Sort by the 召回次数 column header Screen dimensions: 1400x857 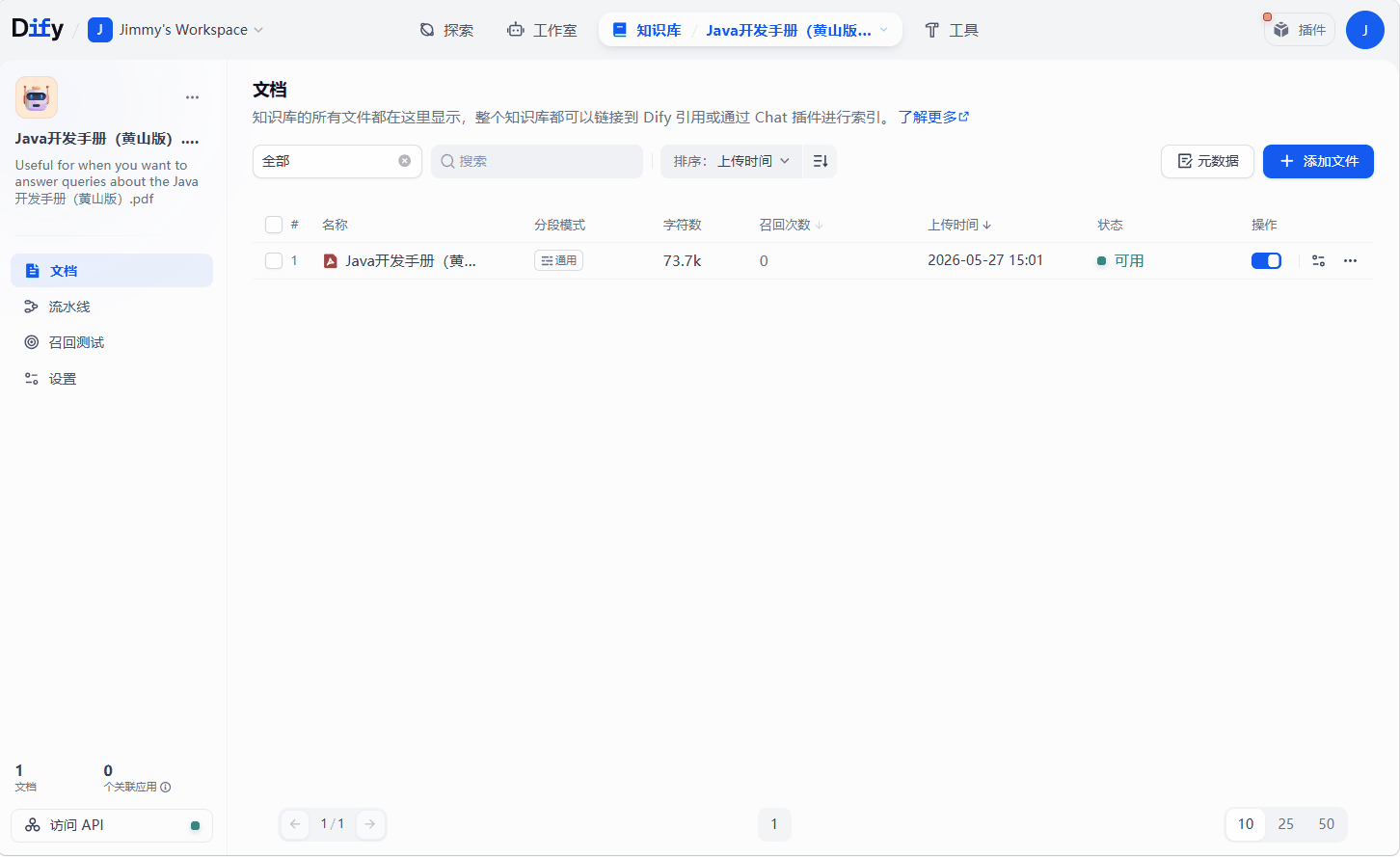click(x=792, y=225)
